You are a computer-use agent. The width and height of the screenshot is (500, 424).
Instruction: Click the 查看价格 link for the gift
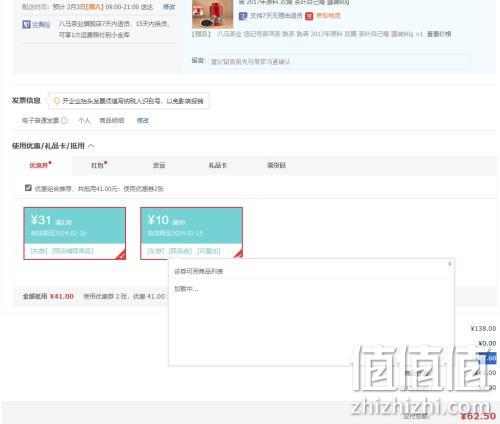tap(439, 34)
